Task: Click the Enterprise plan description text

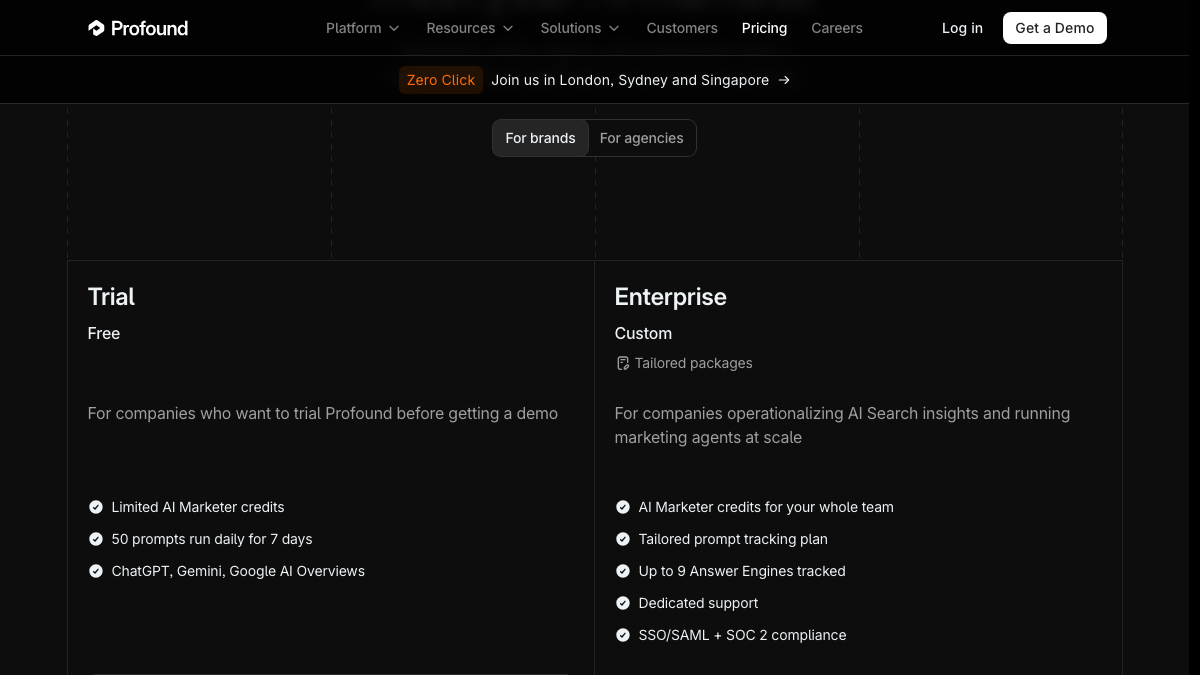Action: [842, 425]
